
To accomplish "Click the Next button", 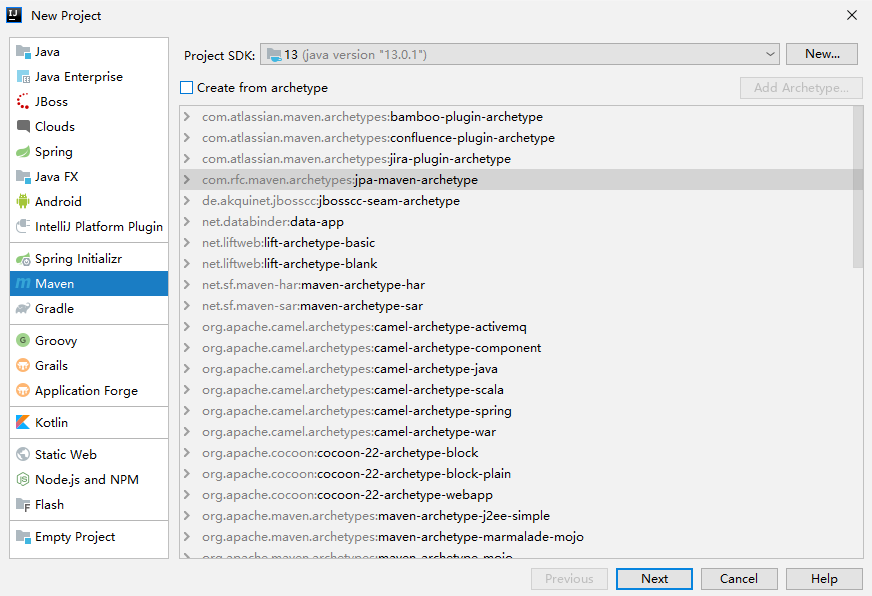I will tap(654, 579).
